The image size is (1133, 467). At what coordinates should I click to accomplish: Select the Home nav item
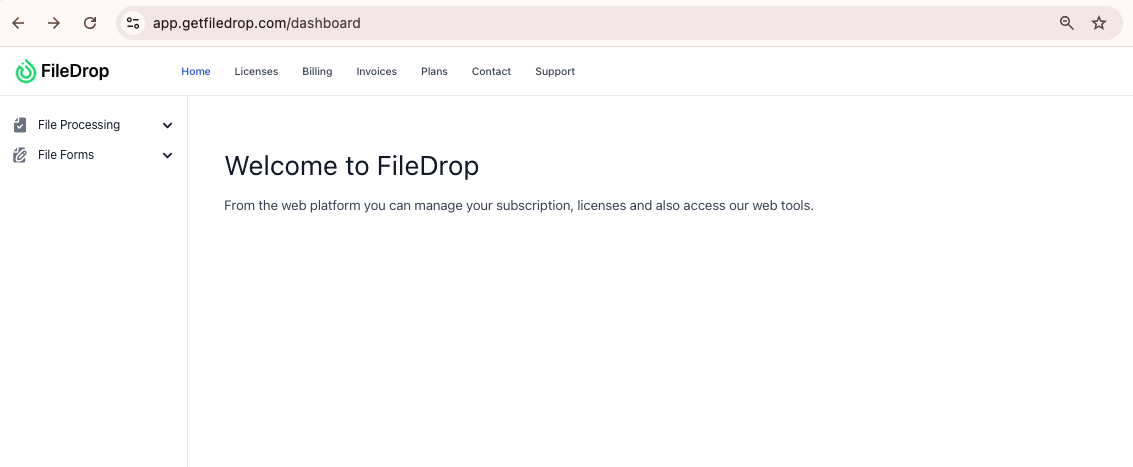[196, 72]
